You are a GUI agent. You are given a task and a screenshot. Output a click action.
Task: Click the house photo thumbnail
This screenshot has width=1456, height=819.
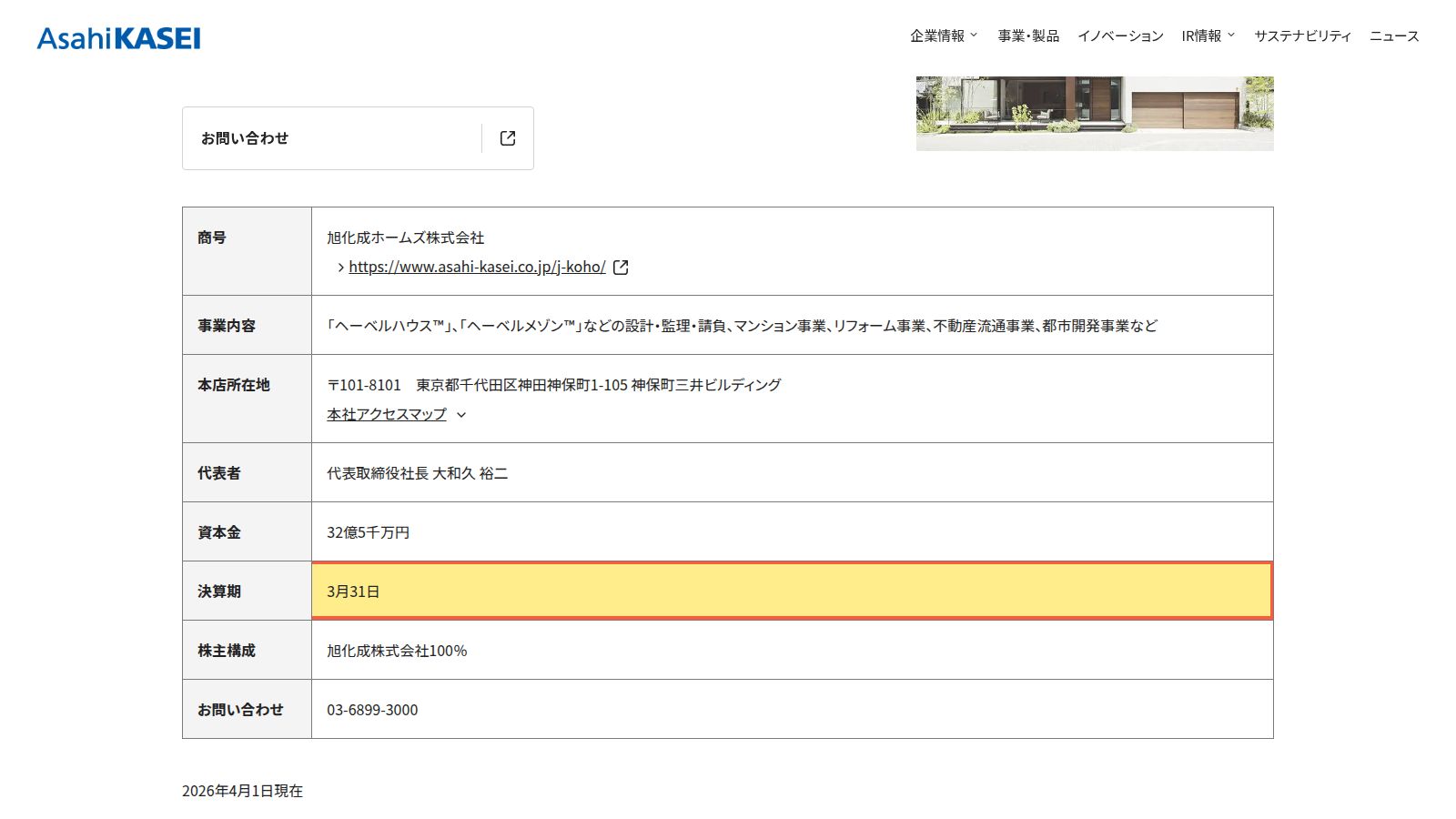click(x=1095, y=114)
